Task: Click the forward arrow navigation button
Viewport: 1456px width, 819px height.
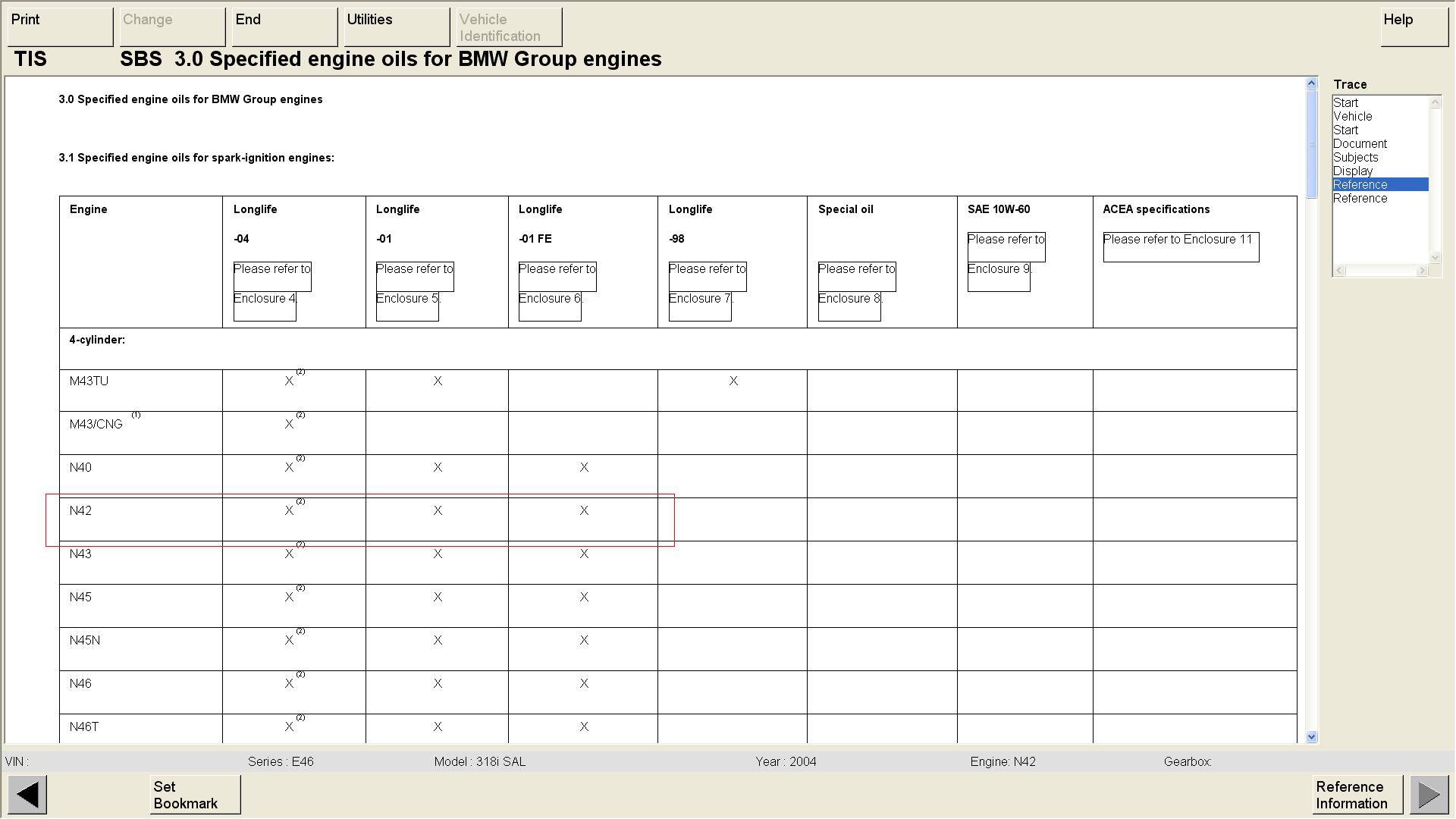Action: [1429, 795]
